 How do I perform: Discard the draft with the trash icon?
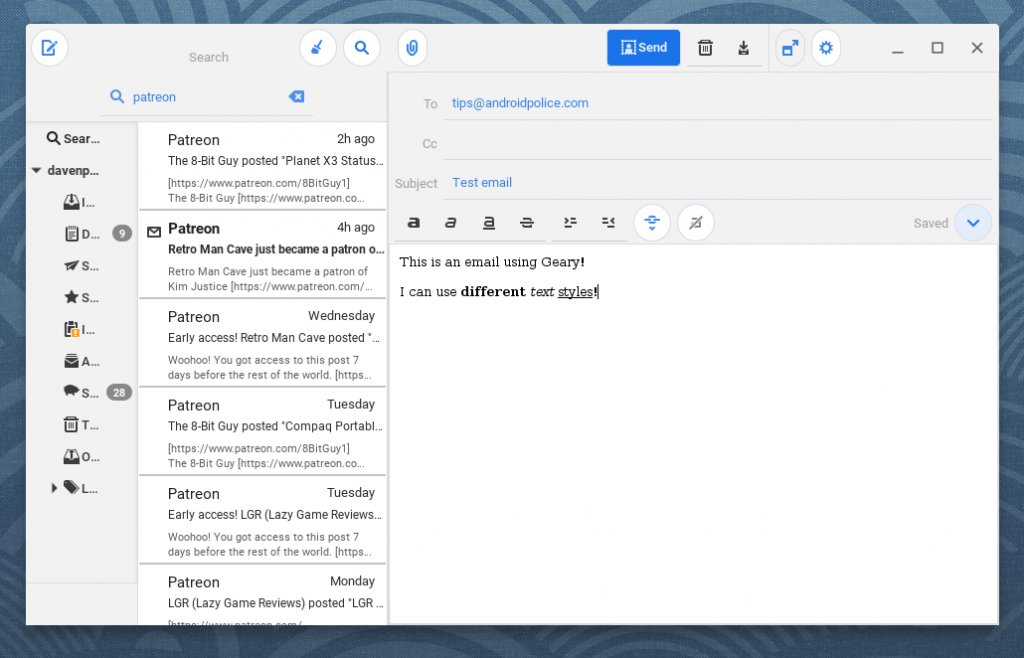point(707,47)
